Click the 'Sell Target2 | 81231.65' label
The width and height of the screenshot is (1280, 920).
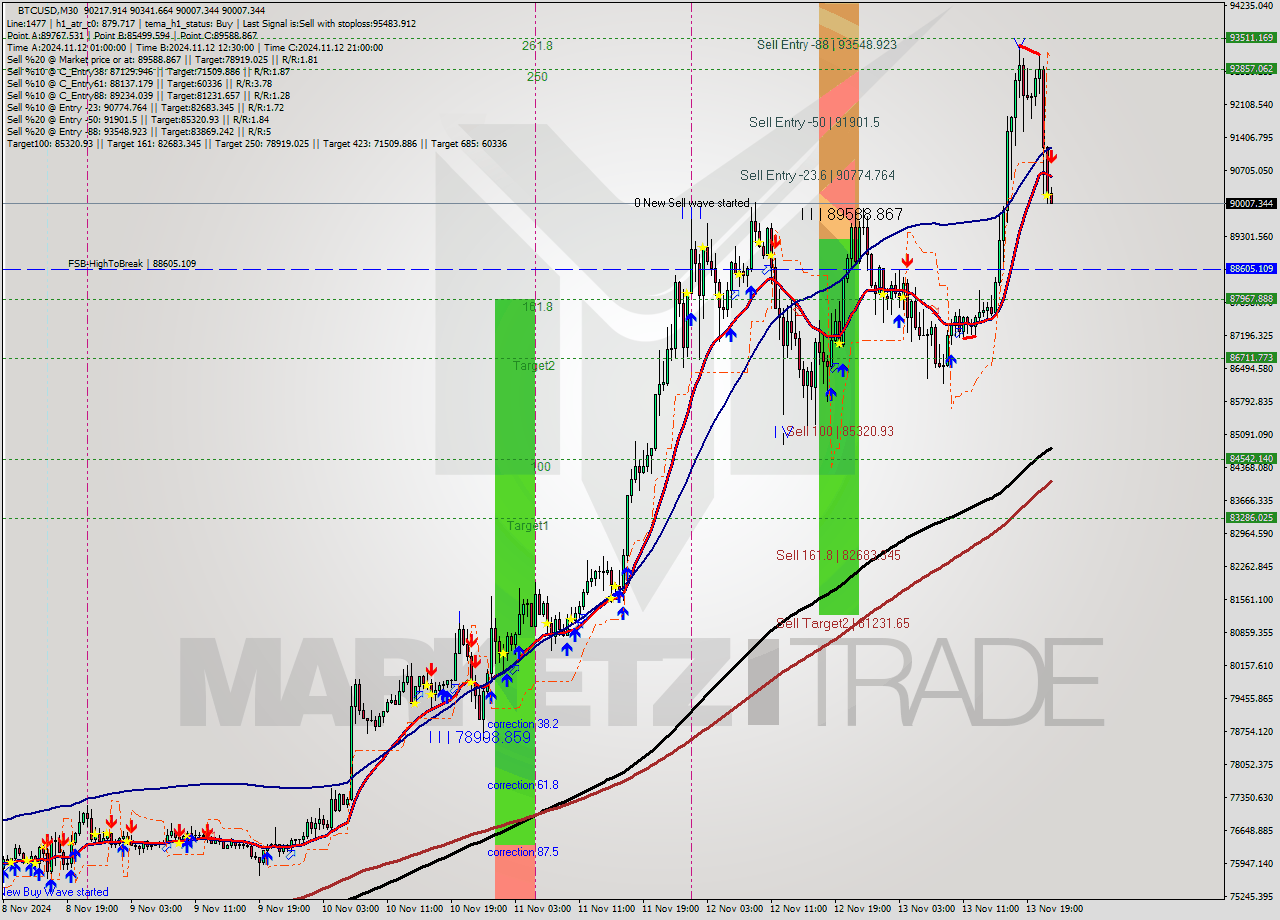tap(843, 623)
